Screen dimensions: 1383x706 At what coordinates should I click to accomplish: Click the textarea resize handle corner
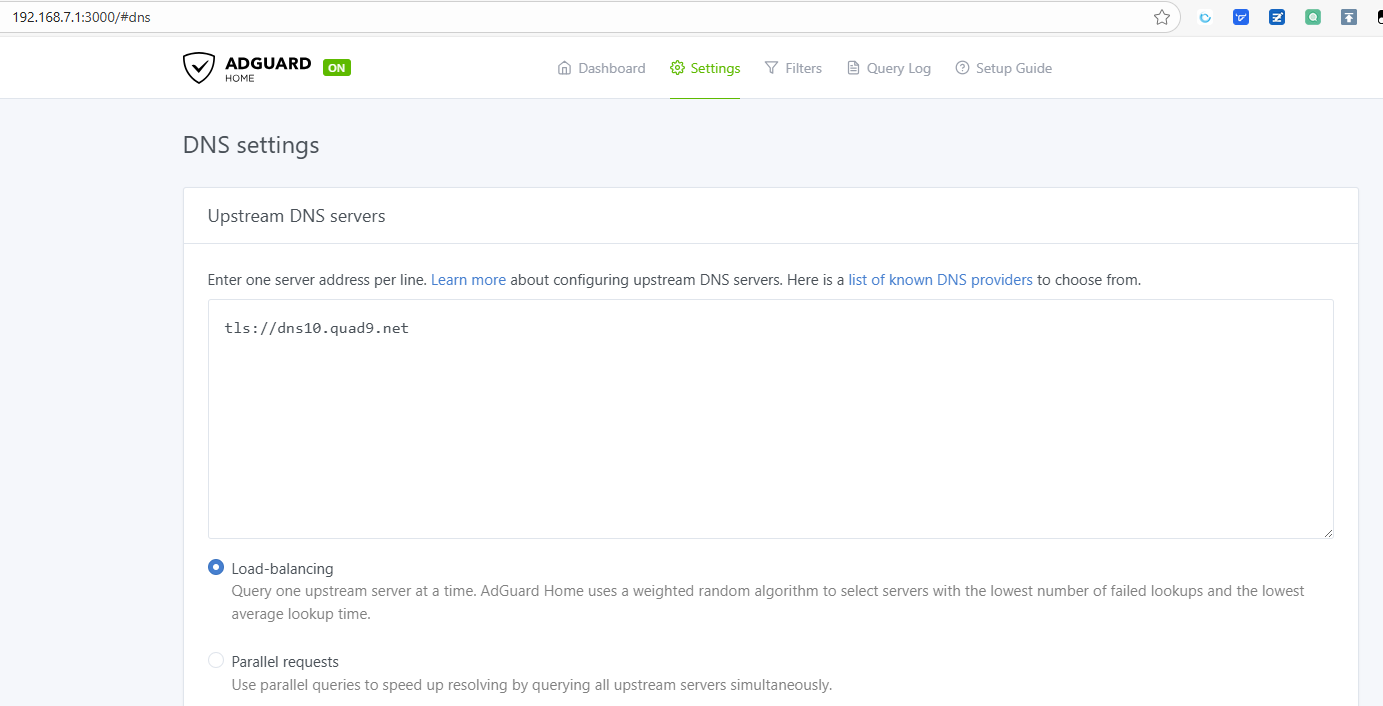(x=1327, y=533)
